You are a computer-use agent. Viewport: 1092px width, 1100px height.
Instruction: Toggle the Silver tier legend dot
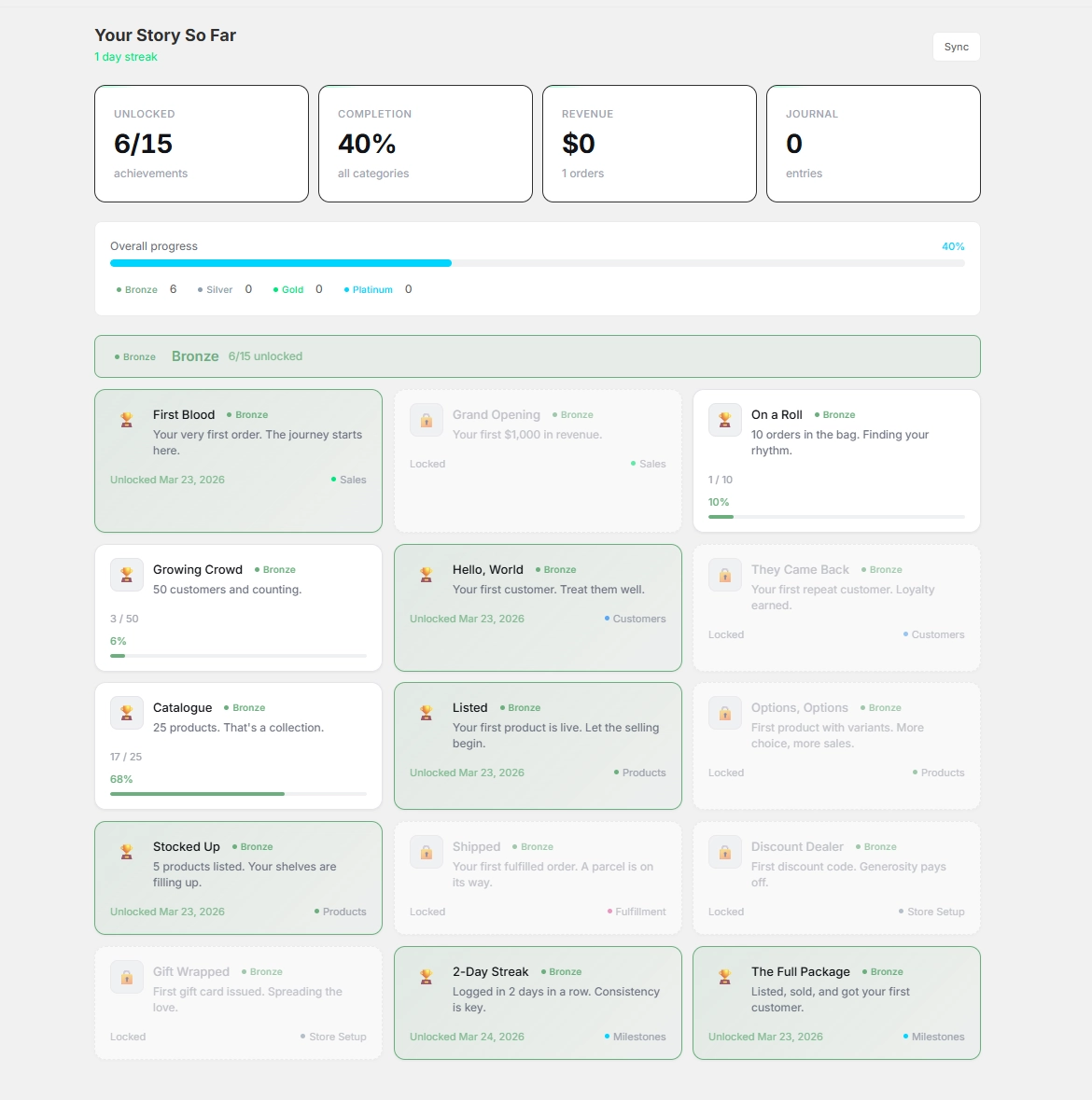(200, 289)
